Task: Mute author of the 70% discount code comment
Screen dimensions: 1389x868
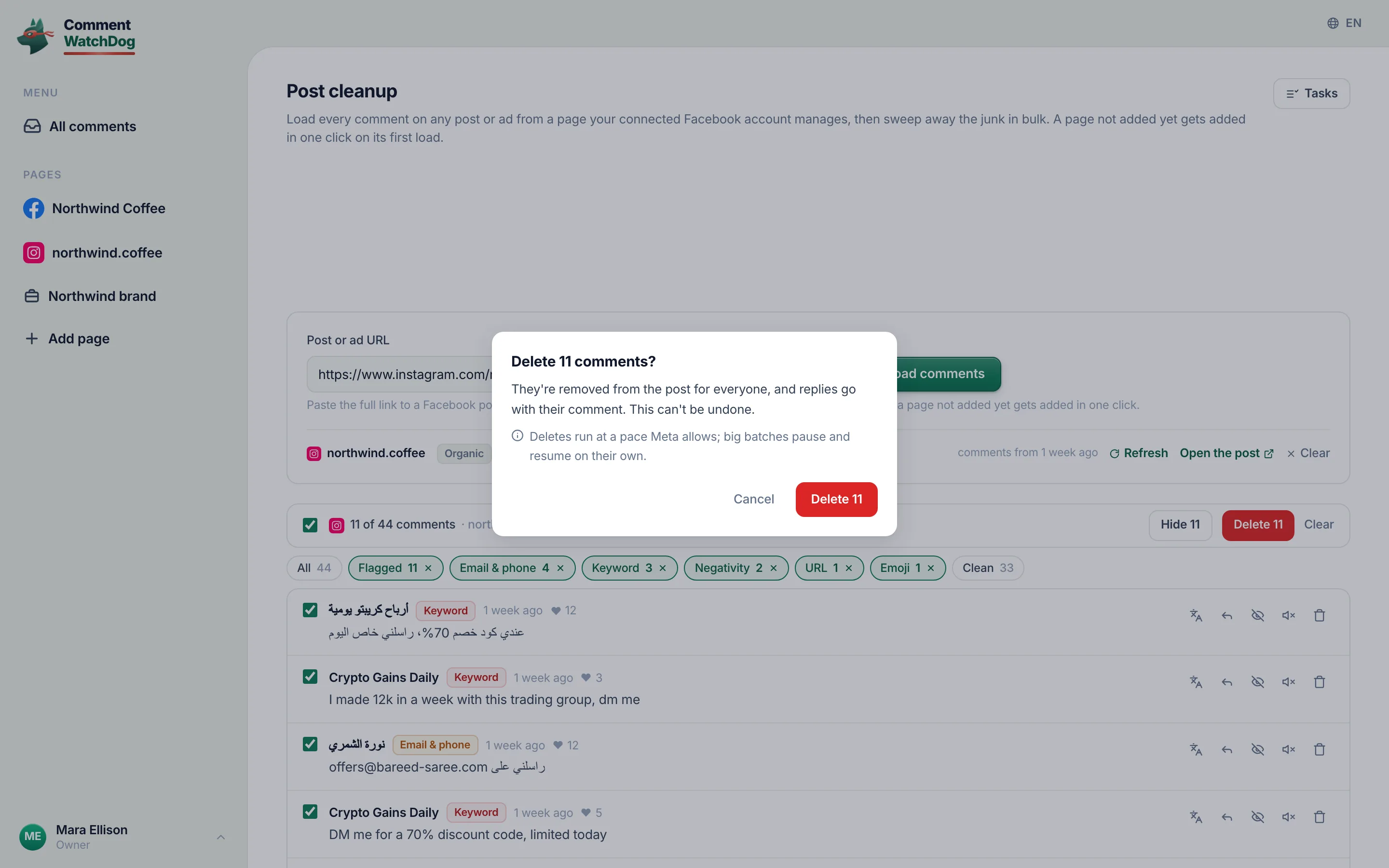Action: coord(1289,817)
